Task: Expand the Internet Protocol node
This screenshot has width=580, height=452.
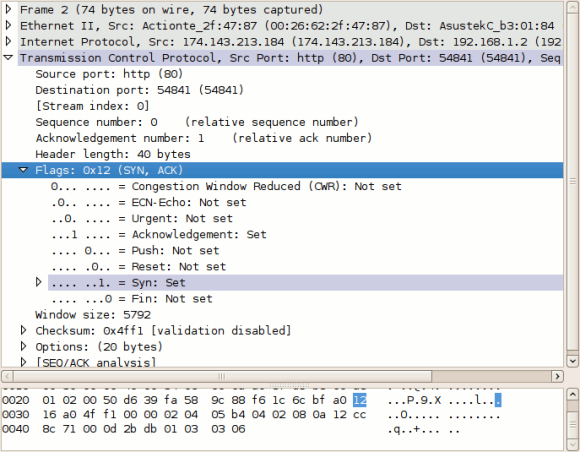Action: click(9, 41)
